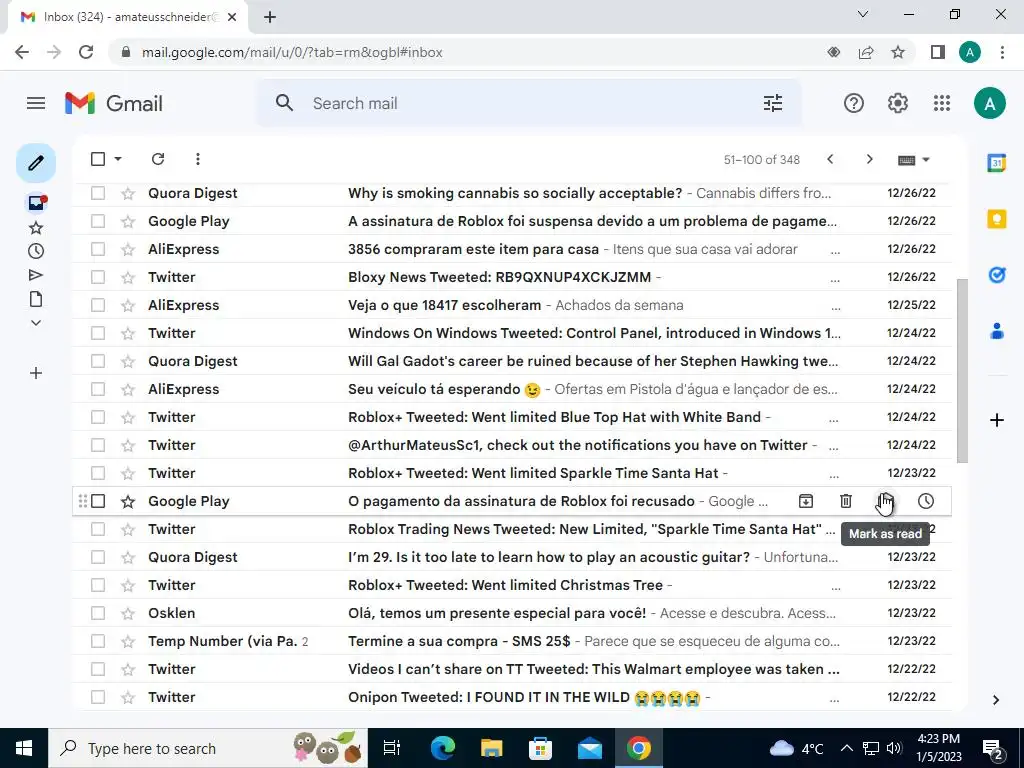Bookmark this page with star icon

[898, 52]
